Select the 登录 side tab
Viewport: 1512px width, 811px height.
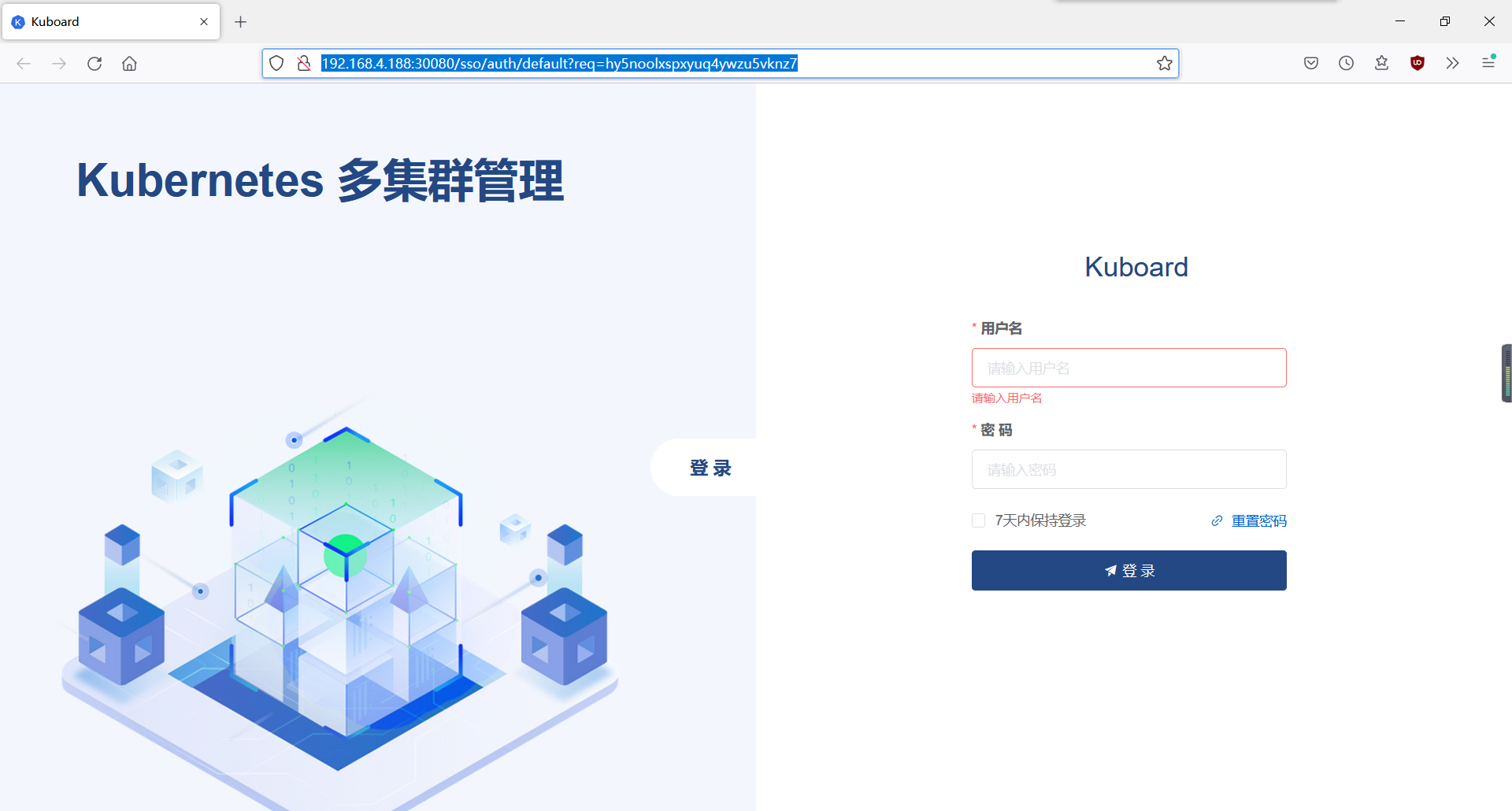705,468
